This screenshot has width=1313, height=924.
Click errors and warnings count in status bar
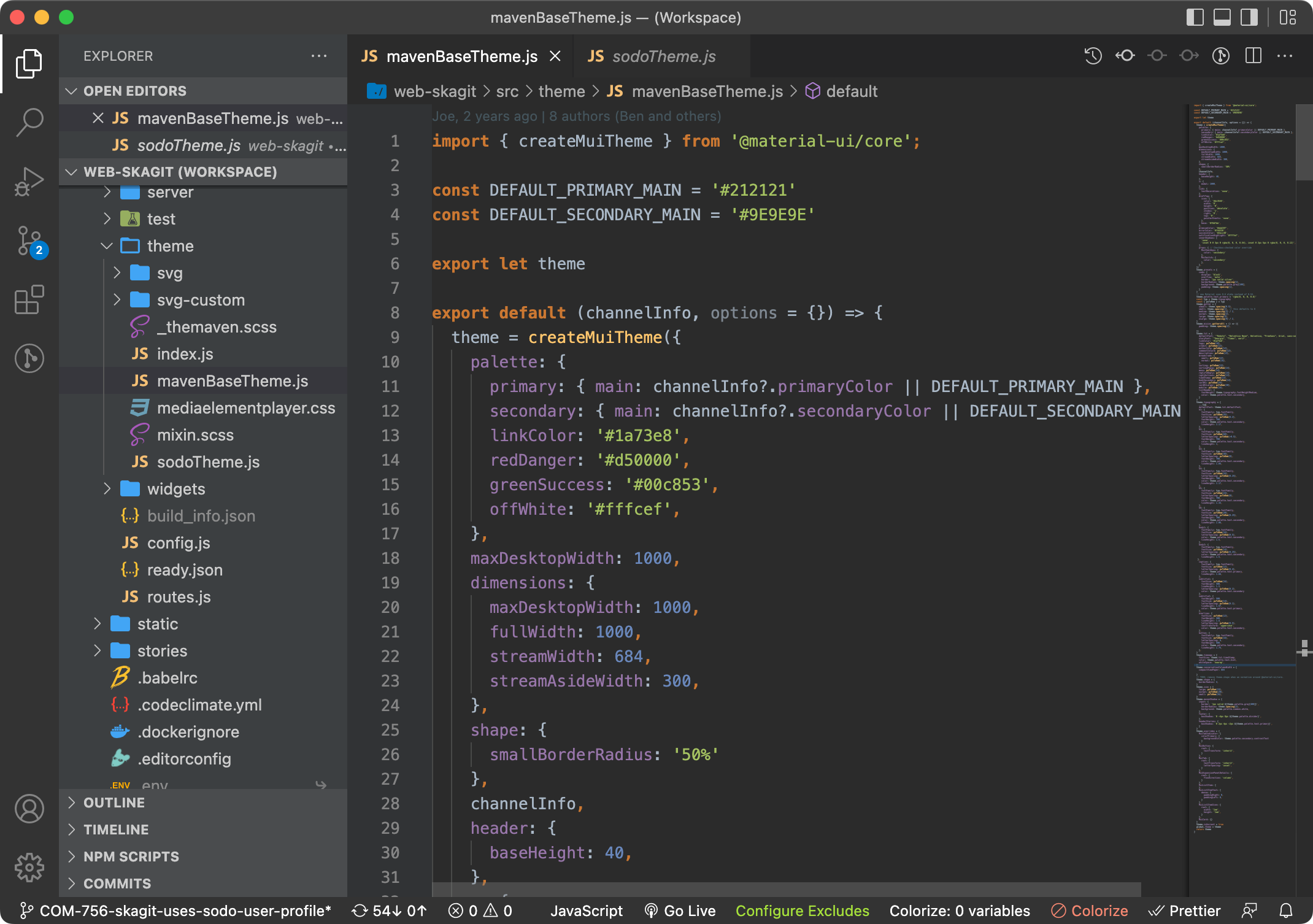[x=480, y=911]
